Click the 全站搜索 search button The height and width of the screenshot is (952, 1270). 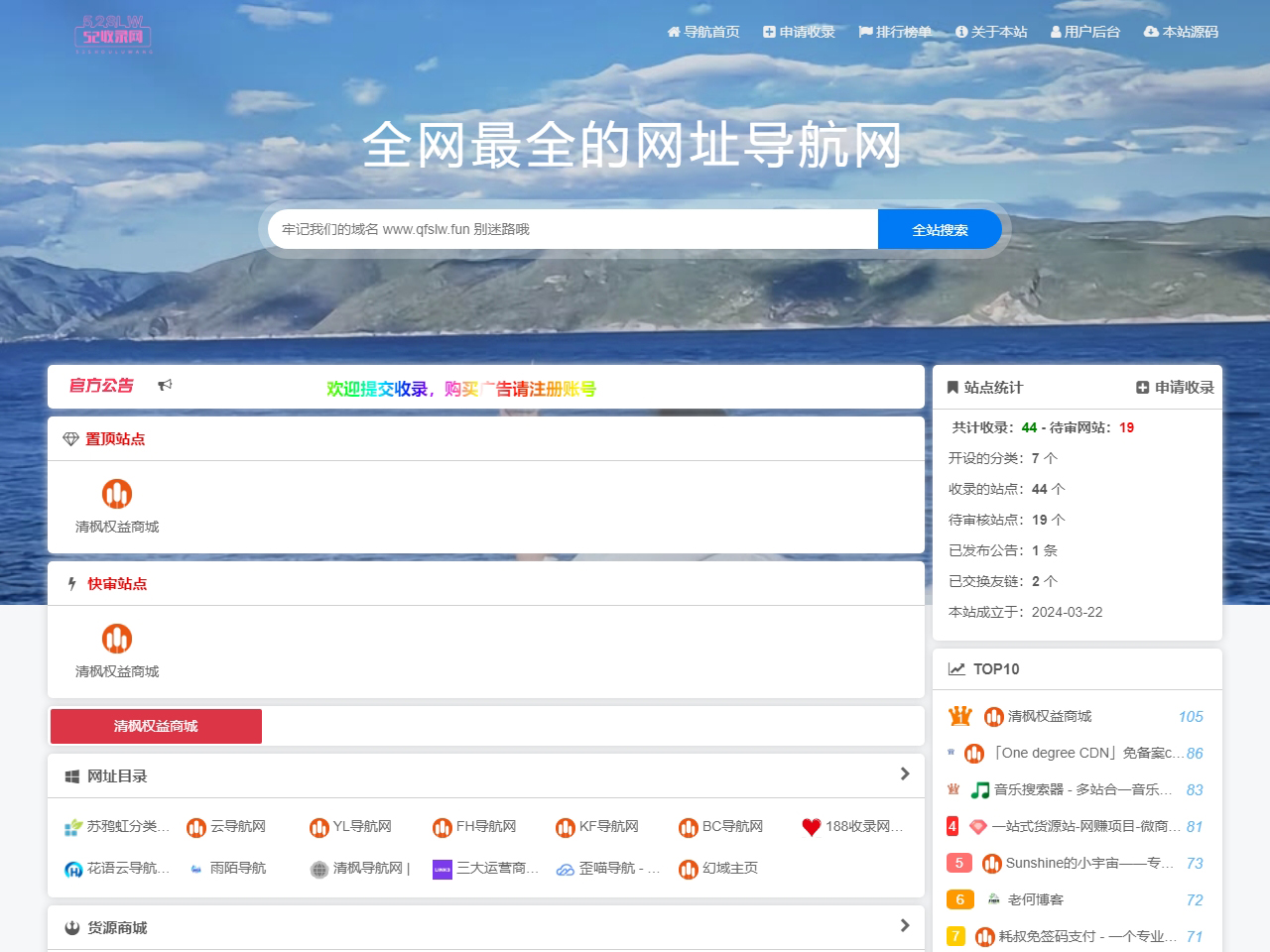(x=940, y=228)
